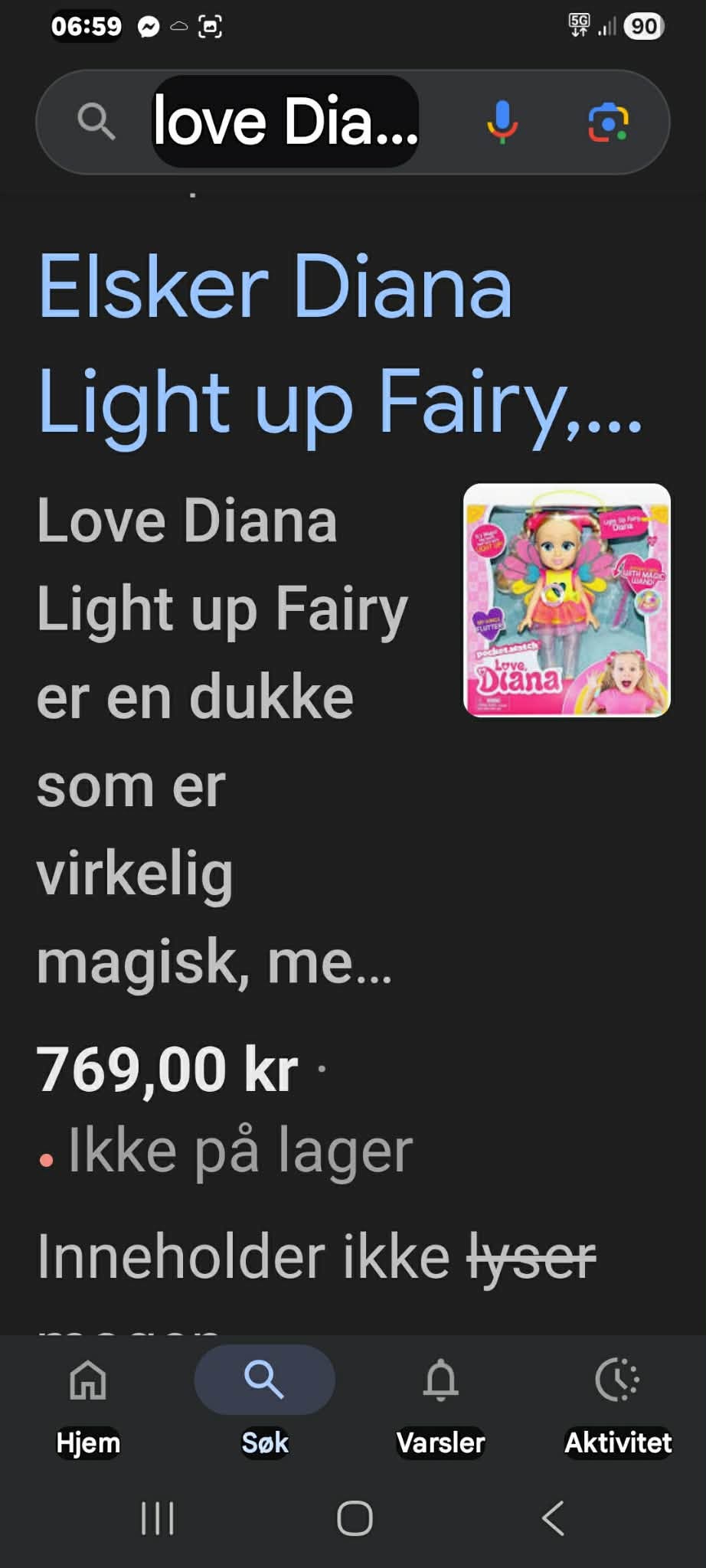Tap the Messenger notification icon in status bar
The width and height of the screenshot is (706, 1568).
click(x=149, y=27)
